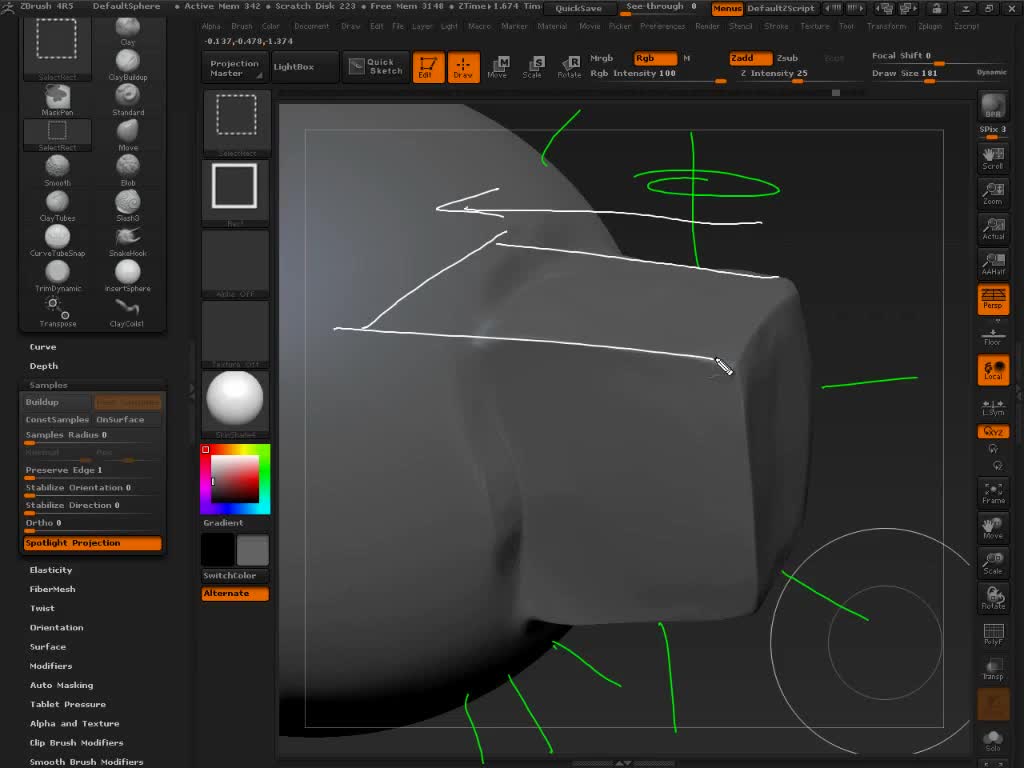Image resolution: width=1024 pixels, height=768 pixels.
Task: Toggle Rgb paint mode
Action: tap(655, 58)
